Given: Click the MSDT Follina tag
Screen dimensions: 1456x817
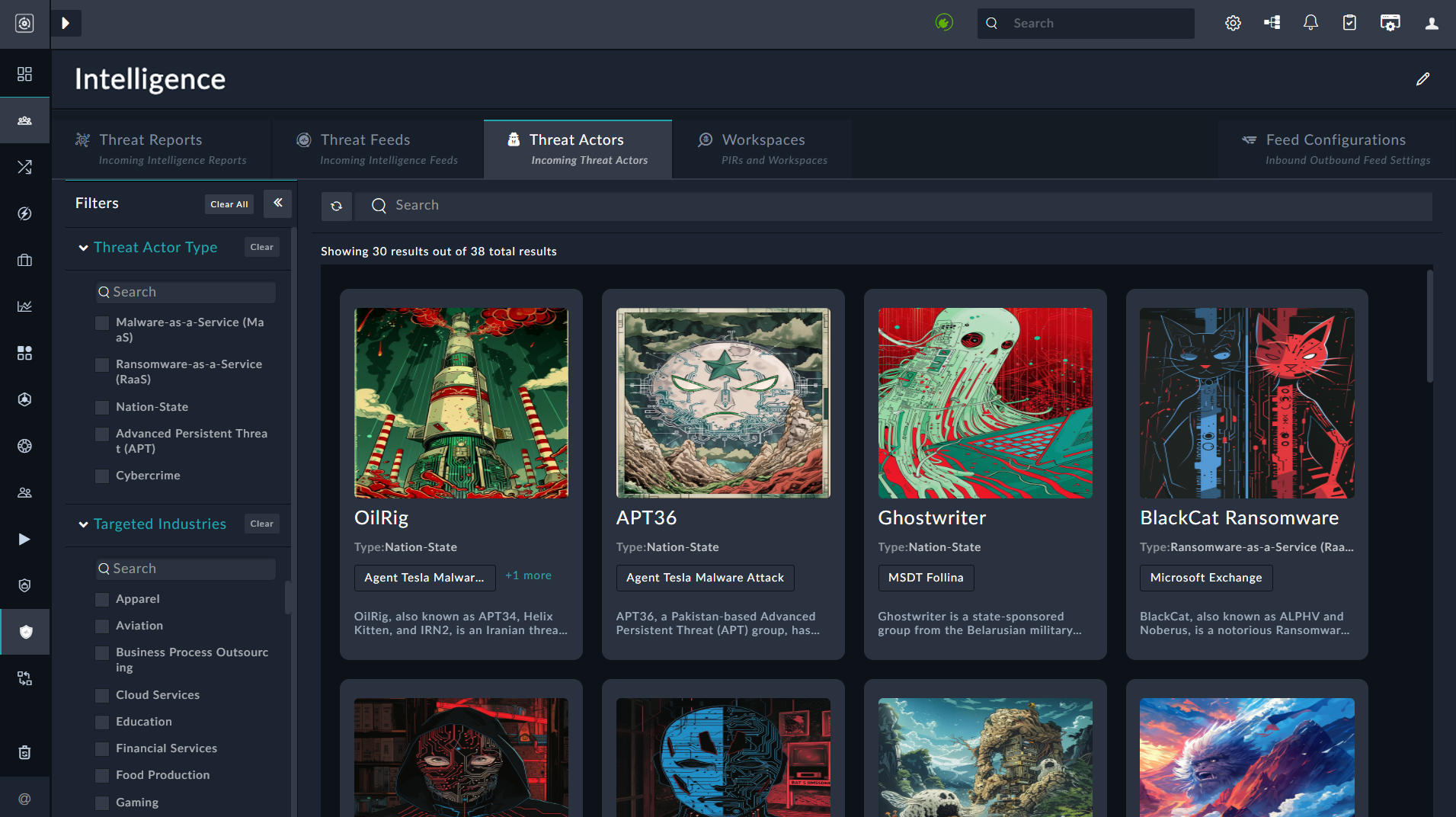Looking at the screenshot, I should (x=926, y=578).
